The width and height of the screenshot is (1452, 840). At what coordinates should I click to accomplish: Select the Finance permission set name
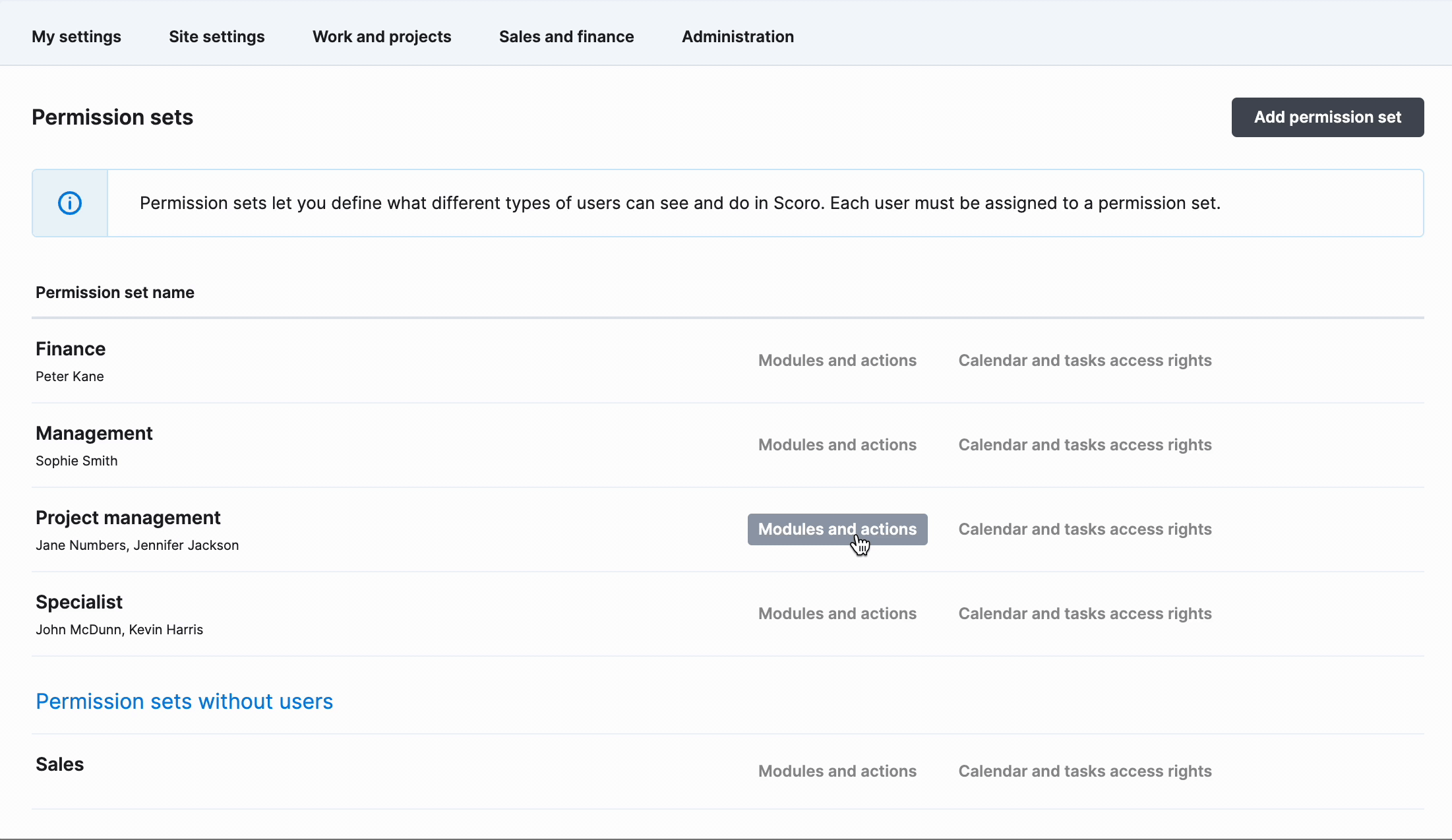pyautogui.click(x=71, y=349)
